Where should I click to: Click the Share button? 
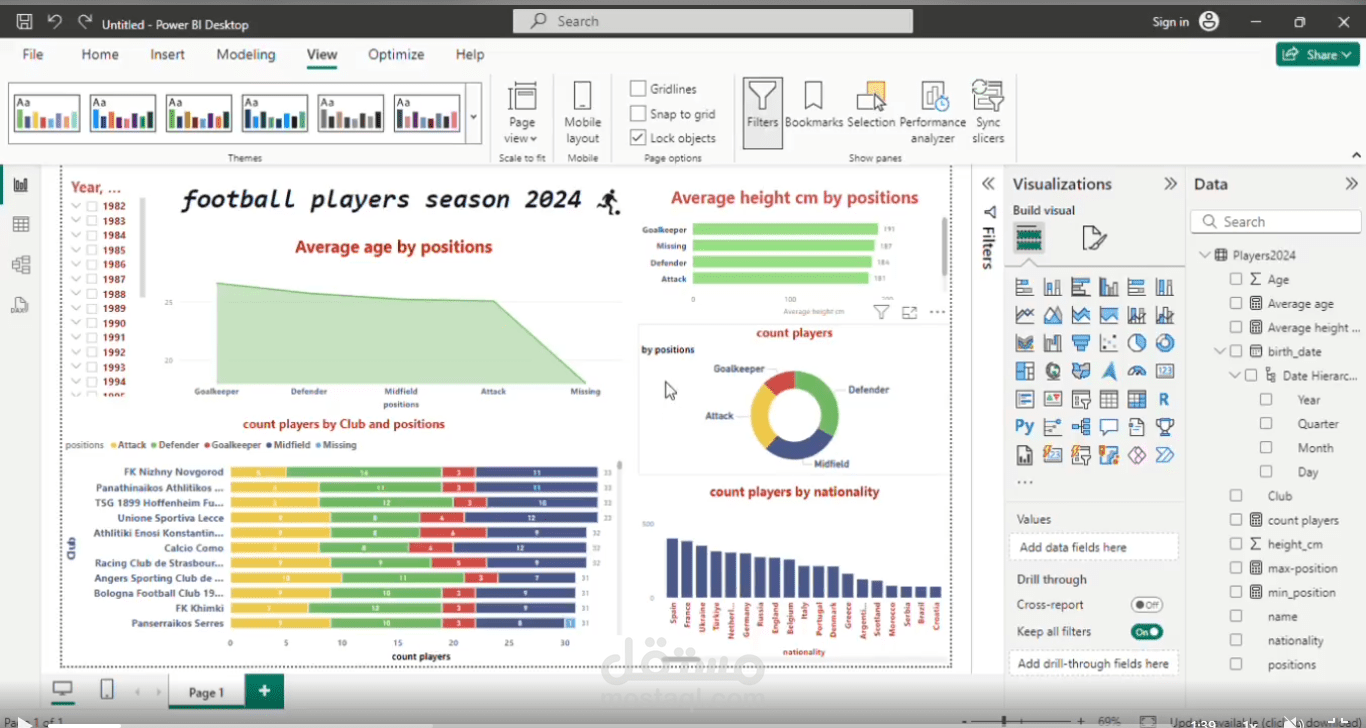click(x=1317, y=54)
